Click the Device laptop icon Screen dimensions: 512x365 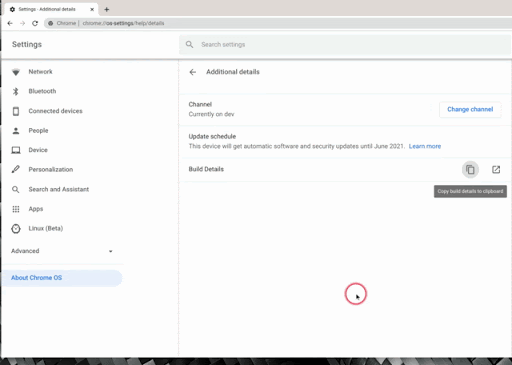coord(16,150)
